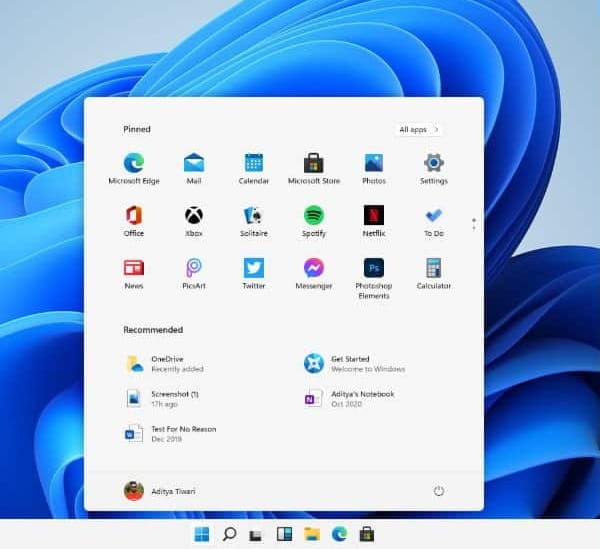Launch Messenger app
Image resolution: width=600 pixels, height=549 pixels.
[314, 274]
